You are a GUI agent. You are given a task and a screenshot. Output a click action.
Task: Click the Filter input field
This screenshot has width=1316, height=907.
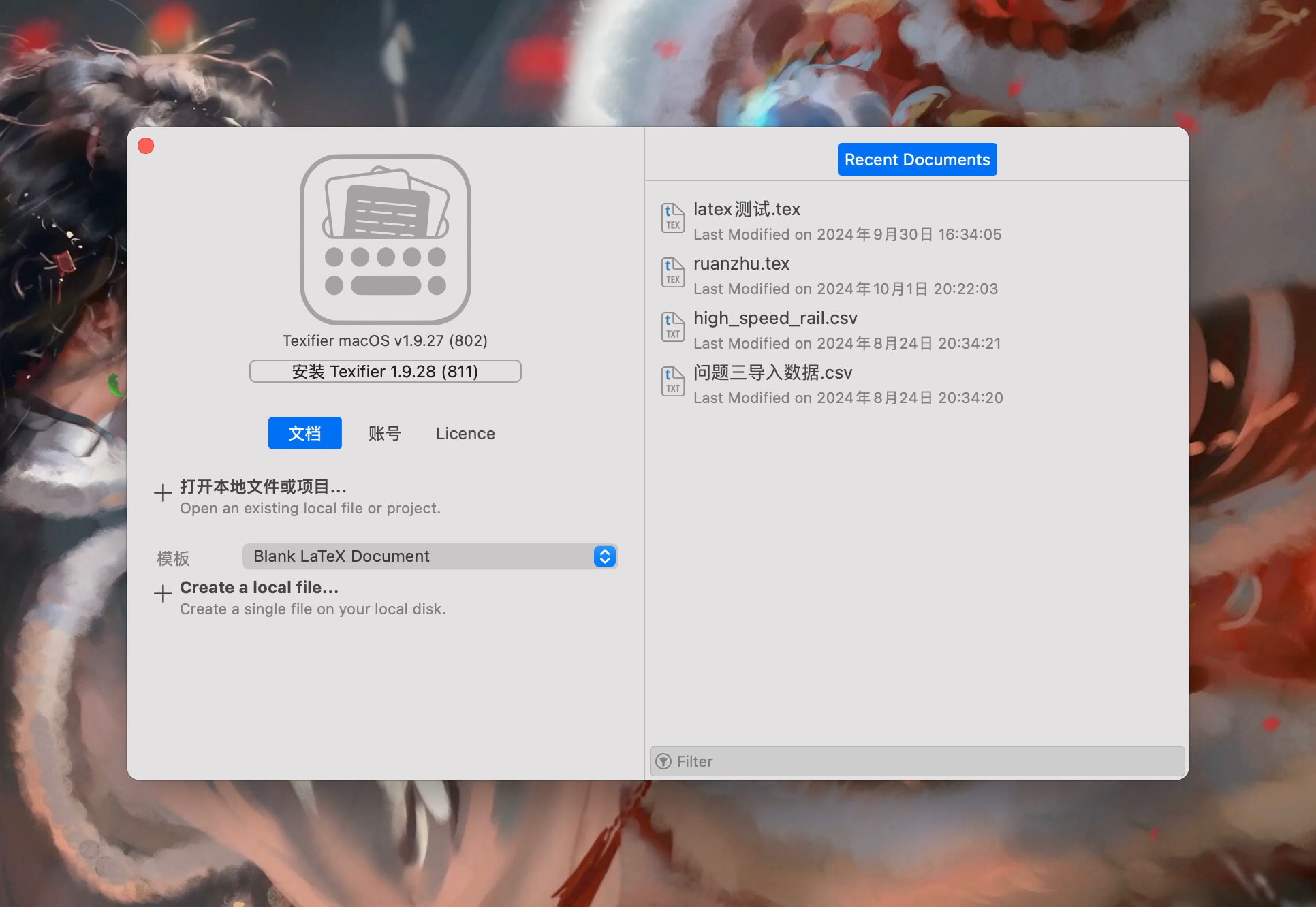coord(917,761)
